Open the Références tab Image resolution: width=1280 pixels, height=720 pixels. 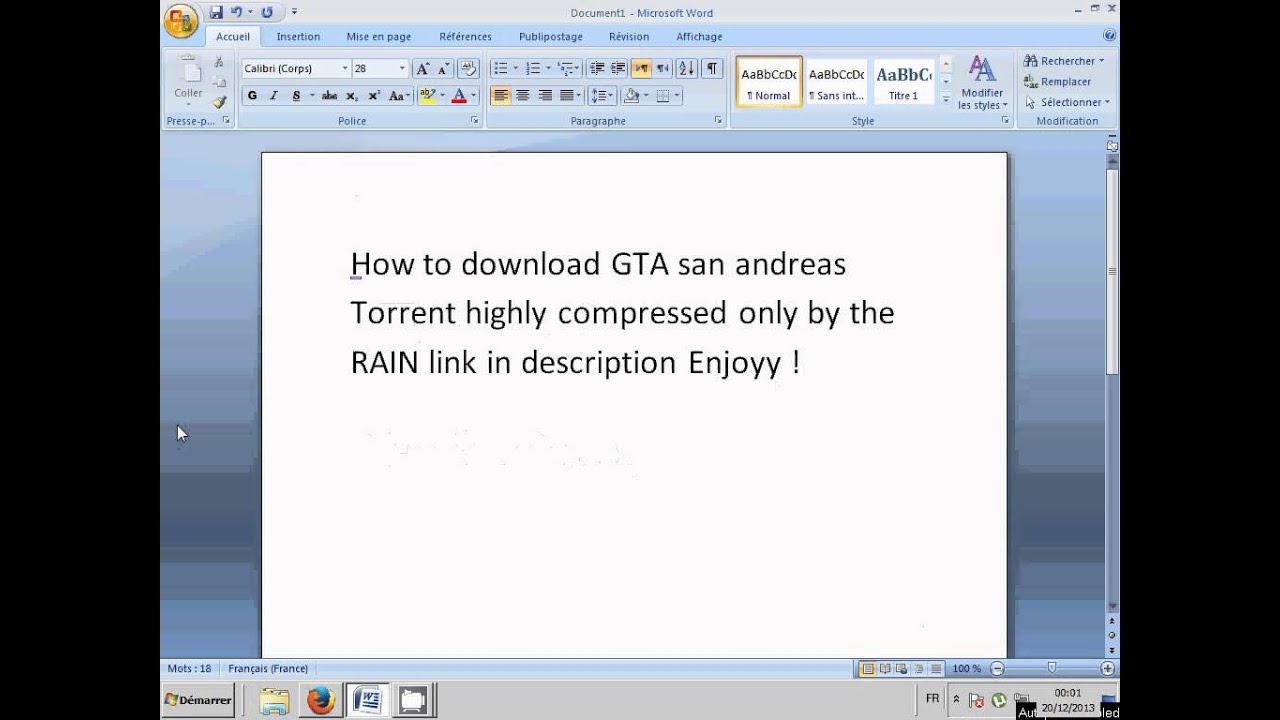coord(465,36)
